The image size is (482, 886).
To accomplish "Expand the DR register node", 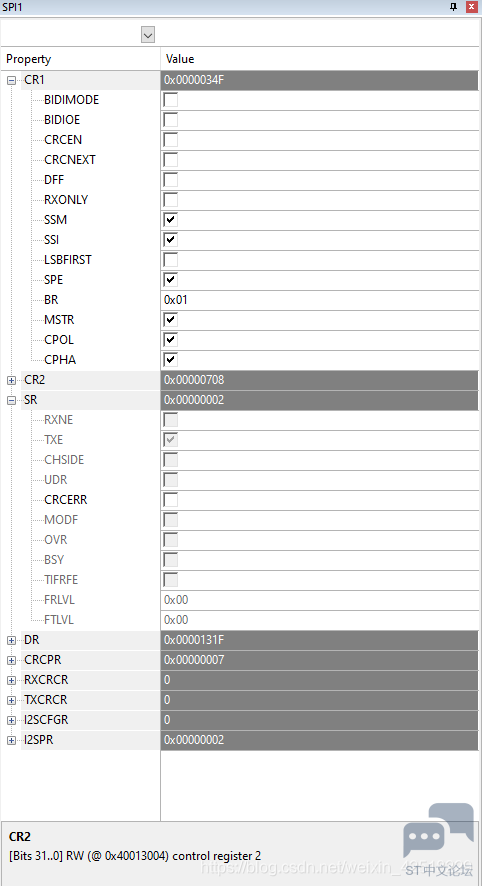I will point(11,640).
